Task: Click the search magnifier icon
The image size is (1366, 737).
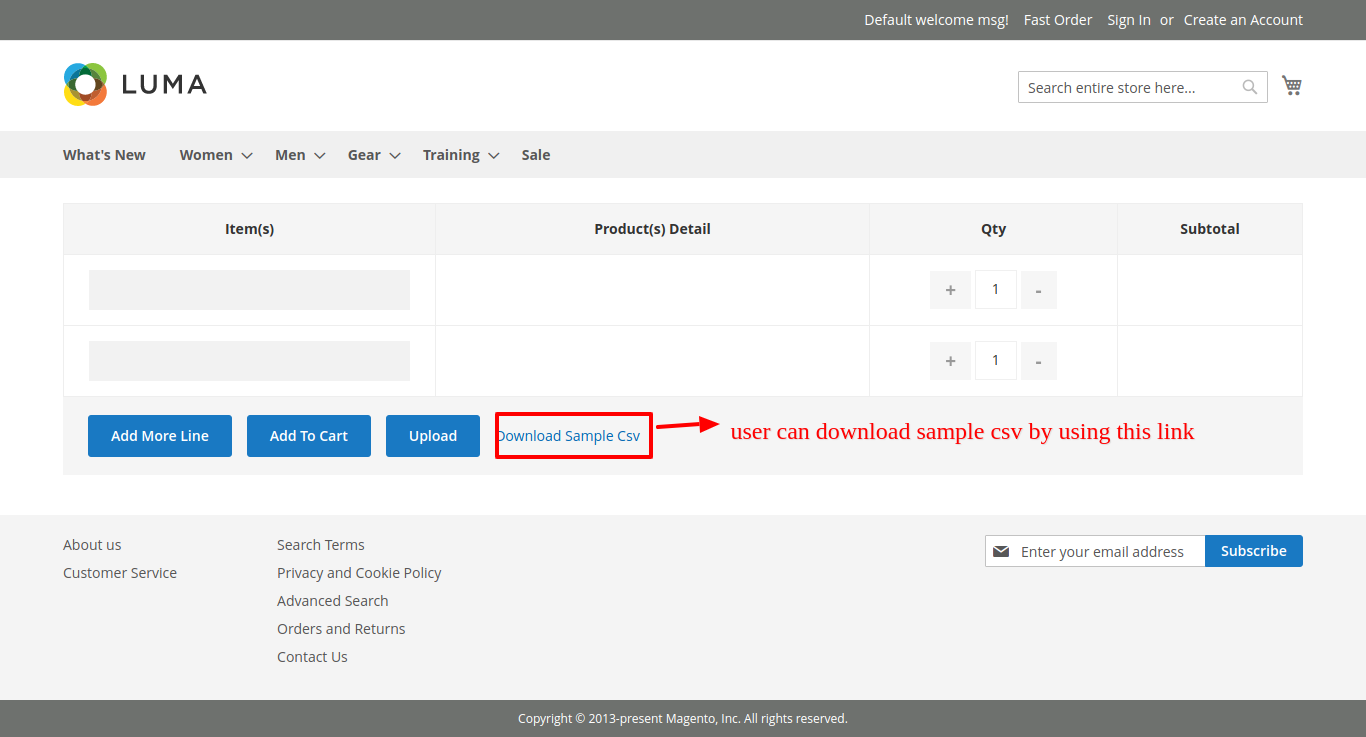Action: pos(1250,87)
